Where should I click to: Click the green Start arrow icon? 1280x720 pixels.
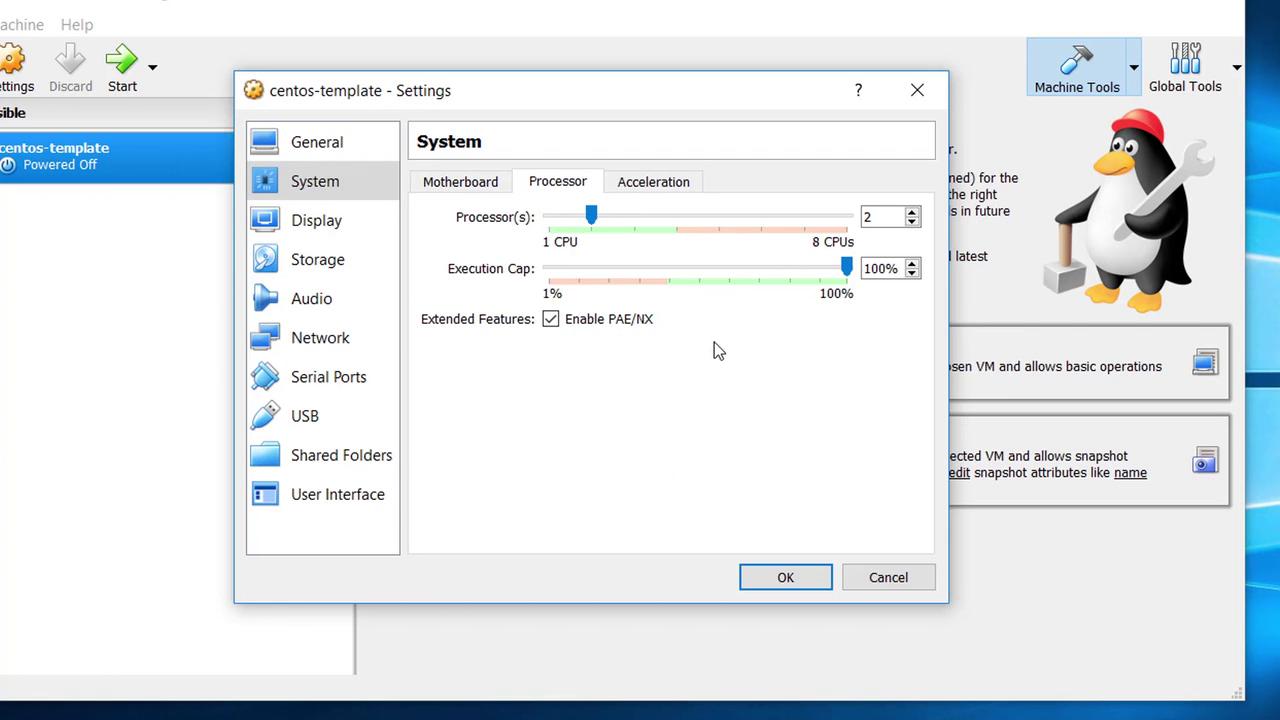click(121, 59)
